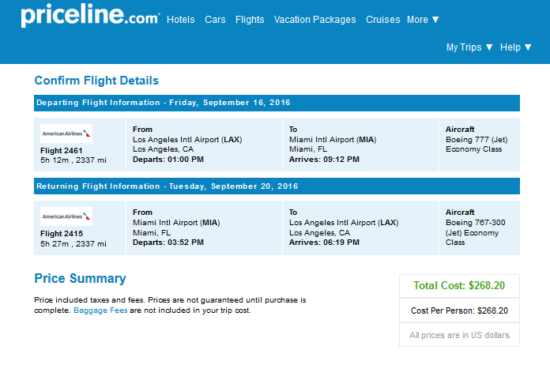This screenshot has width=550, height=365.
Task: Click departing flight American Airlines logo
Action: tap(66, 133)
